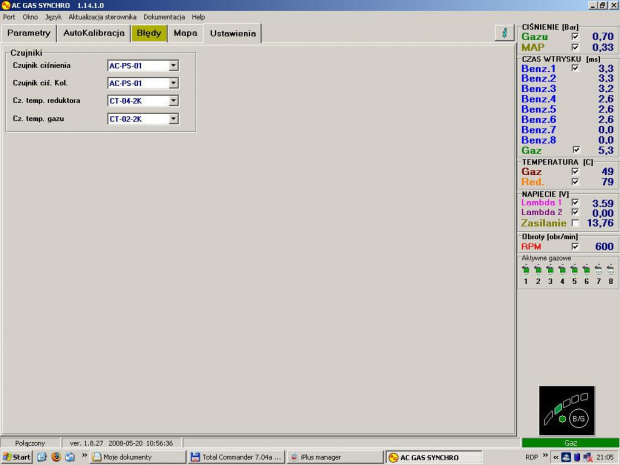
Task: Click the Internet Explorer quick launch icon
Action: point(42,457)
